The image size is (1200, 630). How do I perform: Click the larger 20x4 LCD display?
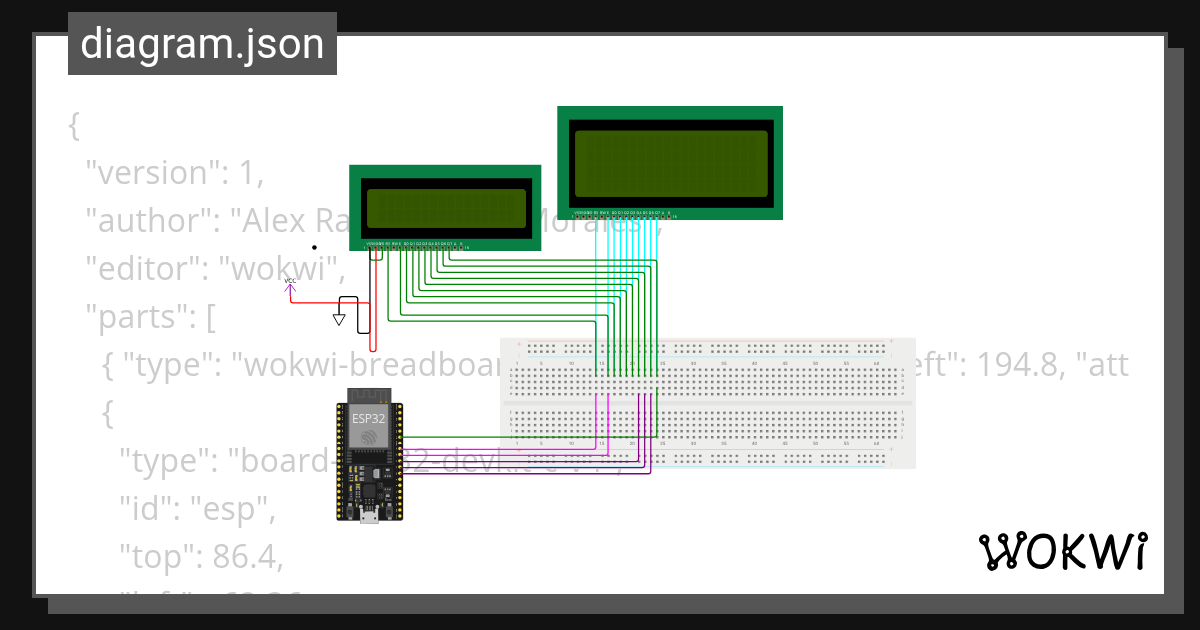(x=669, y=163)
